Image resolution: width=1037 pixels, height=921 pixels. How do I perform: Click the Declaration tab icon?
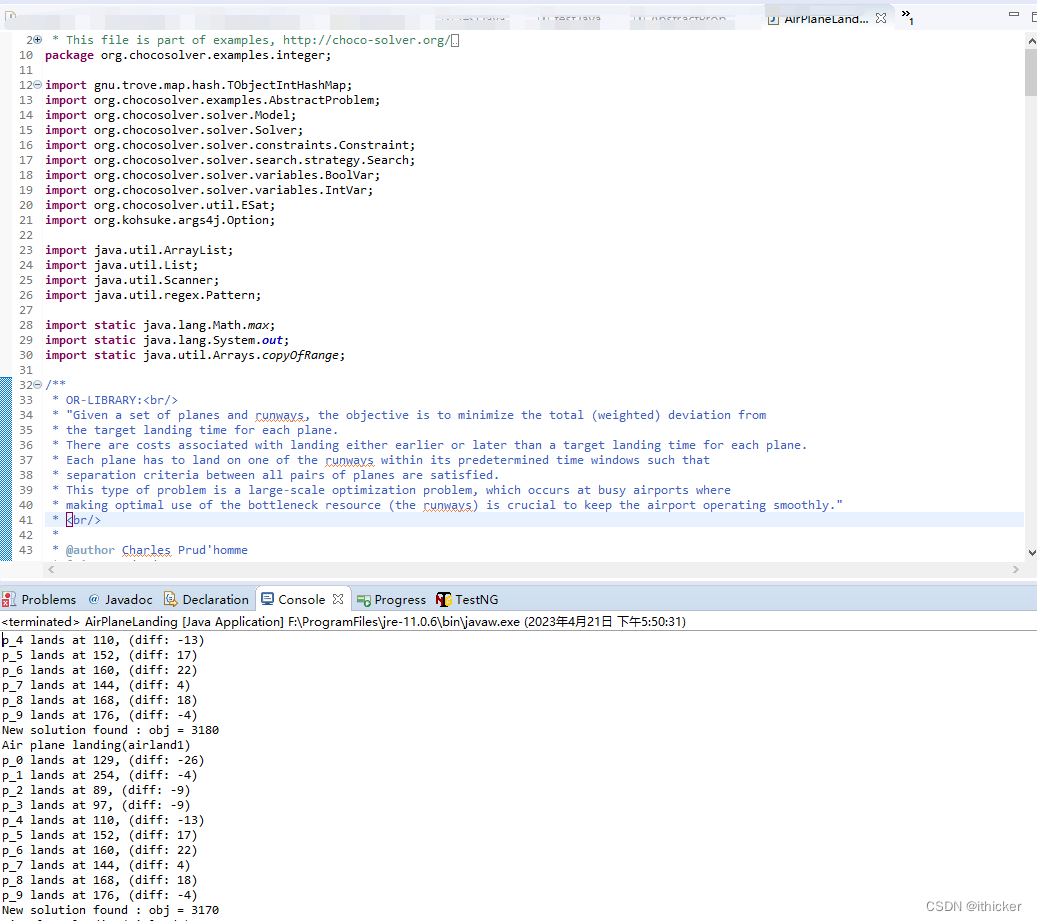coord(171,599)
